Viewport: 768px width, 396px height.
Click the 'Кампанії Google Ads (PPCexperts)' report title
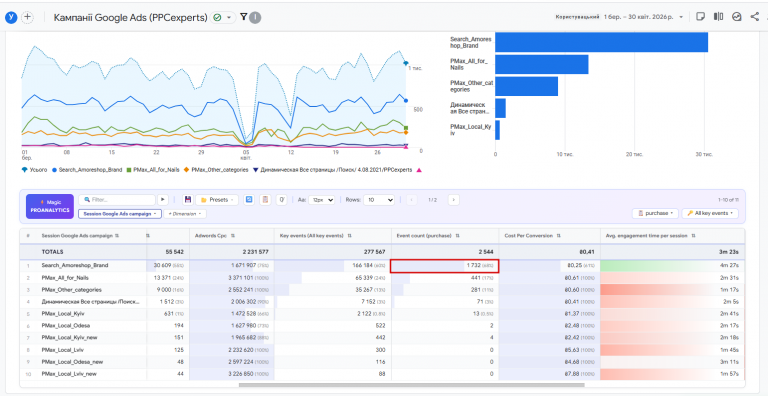[x=130, y=18]
